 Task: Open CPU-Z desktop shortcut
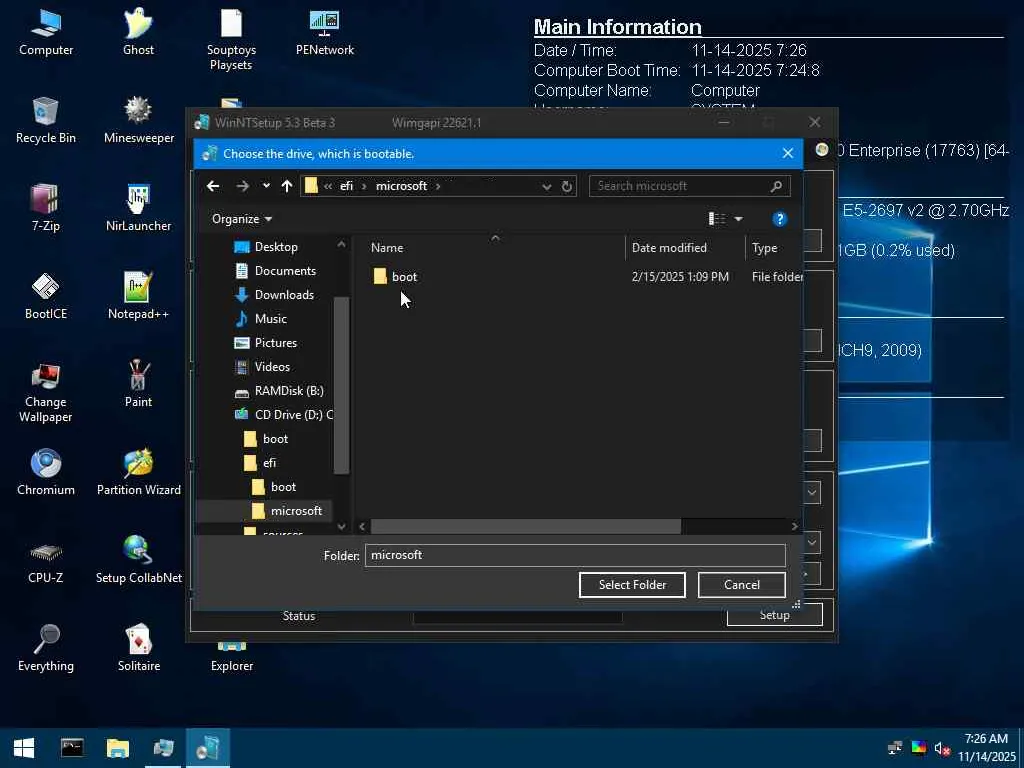(45, 560)
